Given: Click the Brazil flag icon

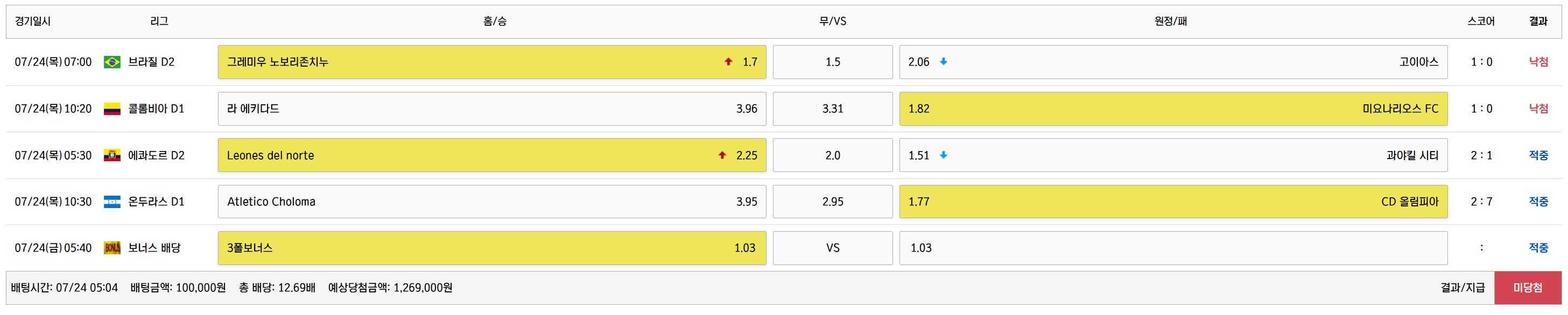Looking at the screenshot, I should click(x=112, y=62).
